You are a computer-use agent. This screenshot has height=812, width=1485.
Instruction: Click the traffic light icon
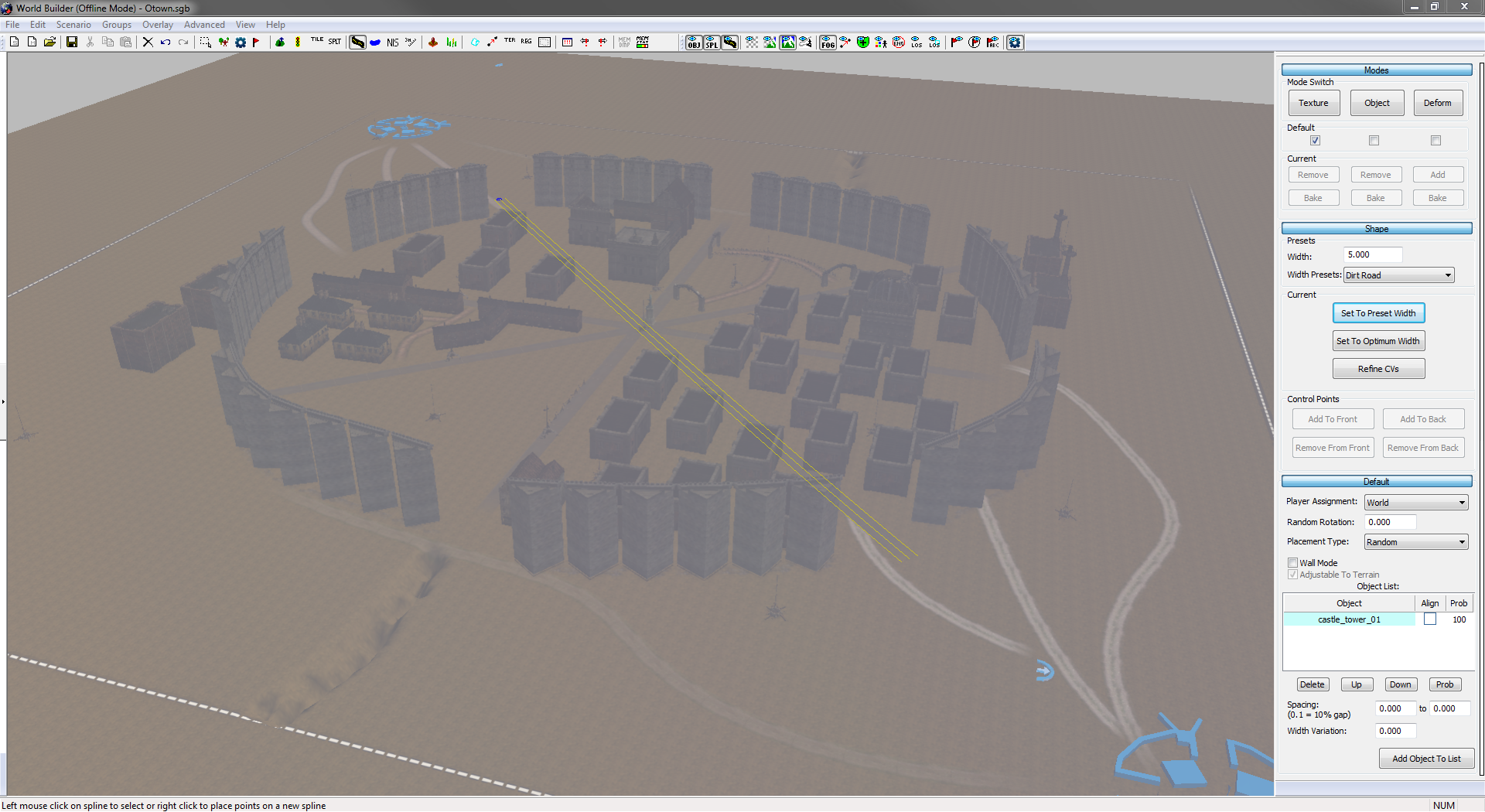pos(298,42)
